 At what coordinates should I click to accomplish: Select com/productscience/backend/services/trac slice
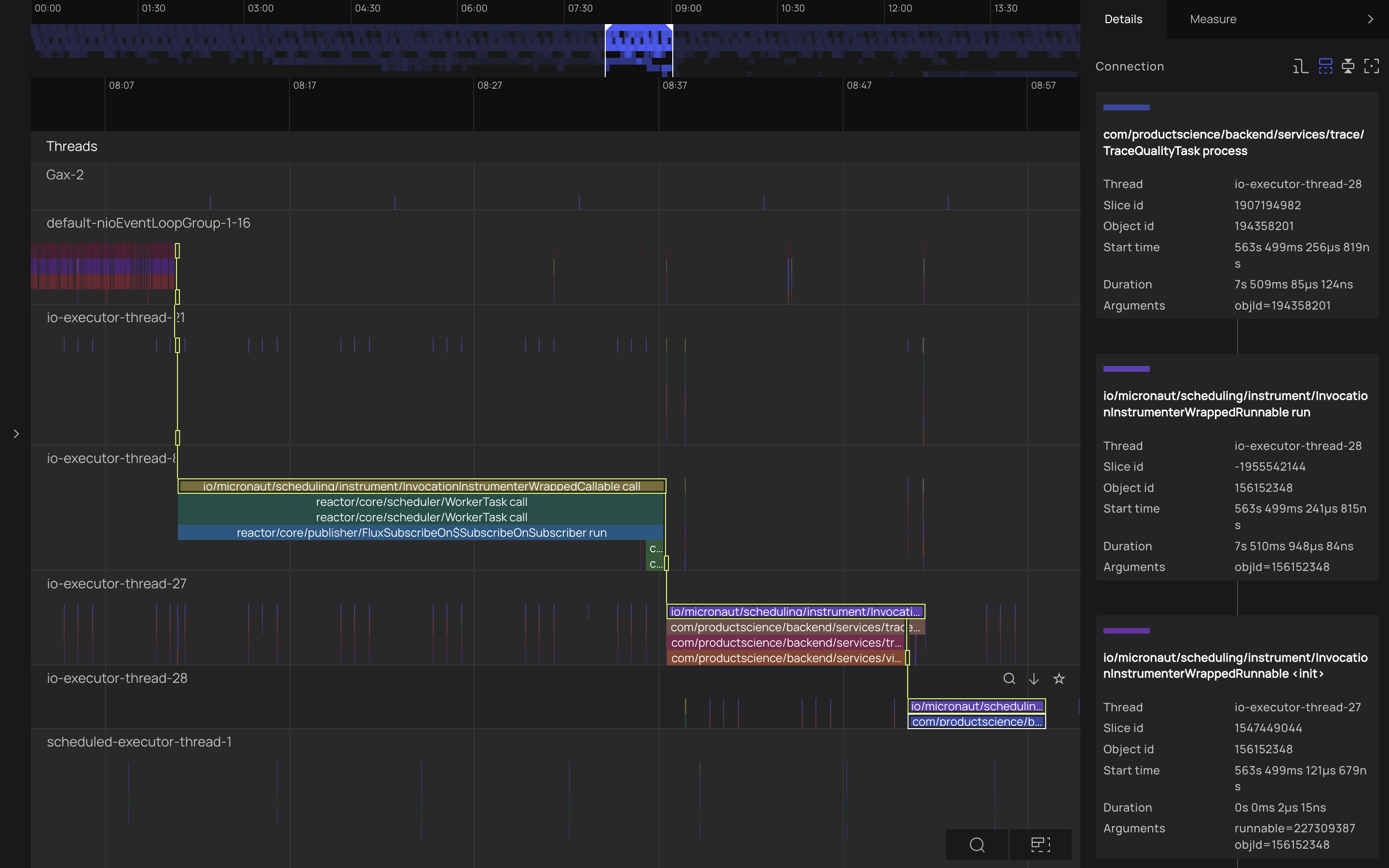click(x=795, y=627)
